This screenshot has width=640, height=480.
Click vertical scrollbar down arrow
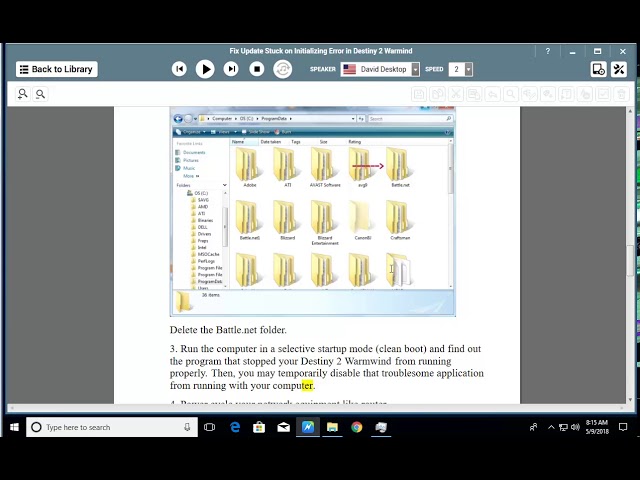pos(631,400)
